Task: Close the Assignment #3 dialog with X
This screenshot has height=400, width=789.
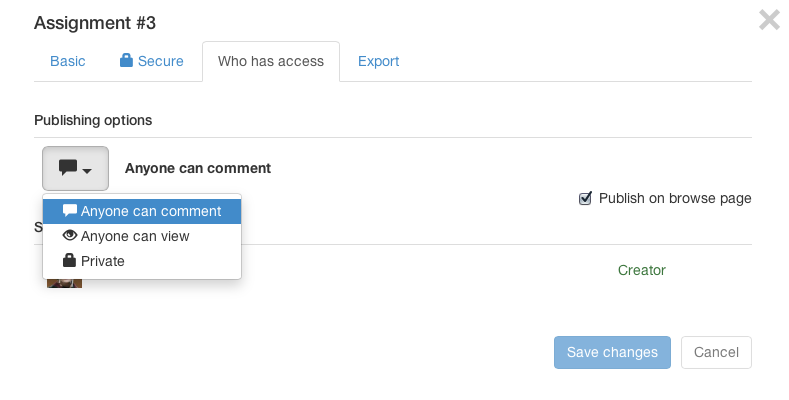Action: pos(769,20)
